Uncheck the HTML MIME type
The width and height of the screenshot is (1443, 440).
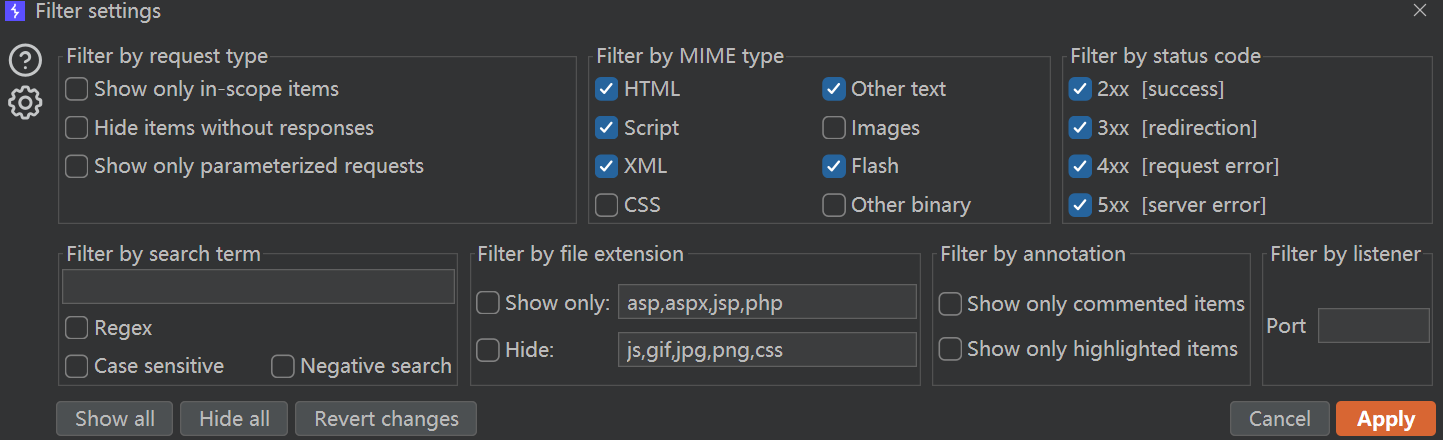(x=606, y=89)
